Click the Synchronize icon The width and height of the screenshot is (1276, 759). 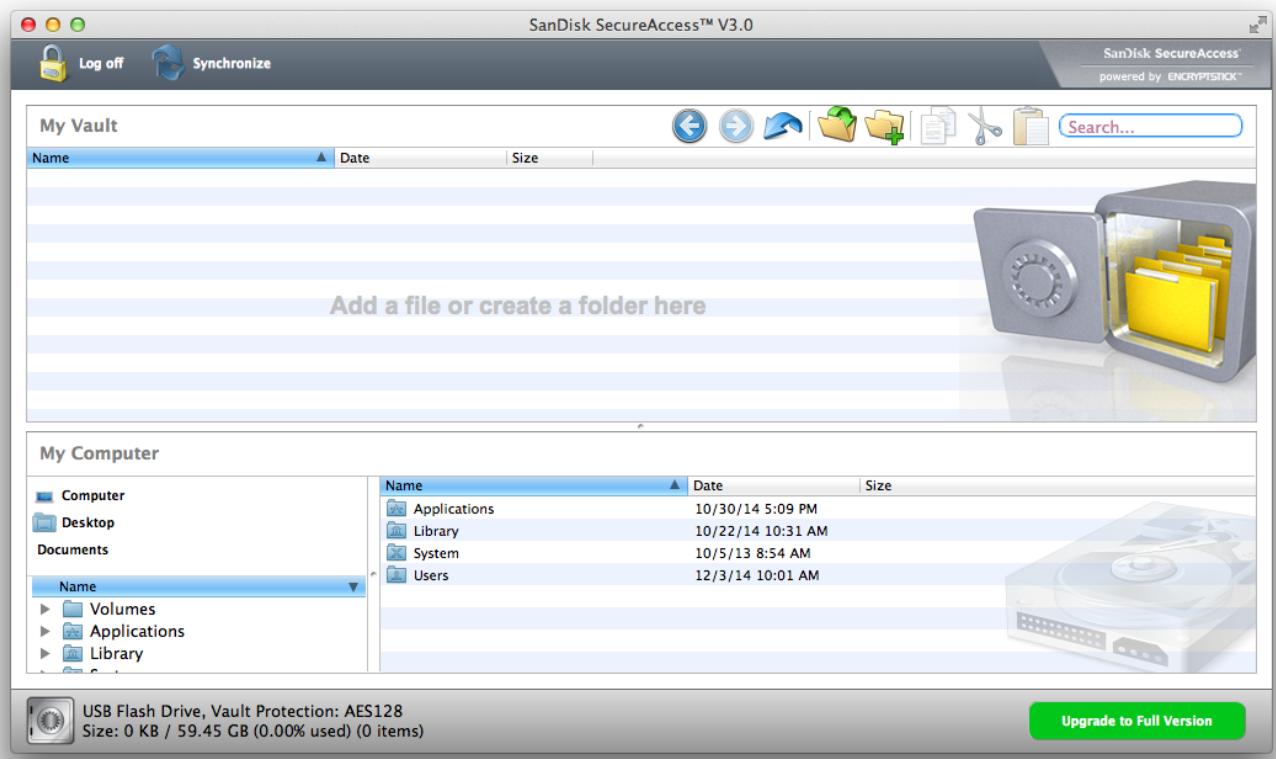(168, 63)
